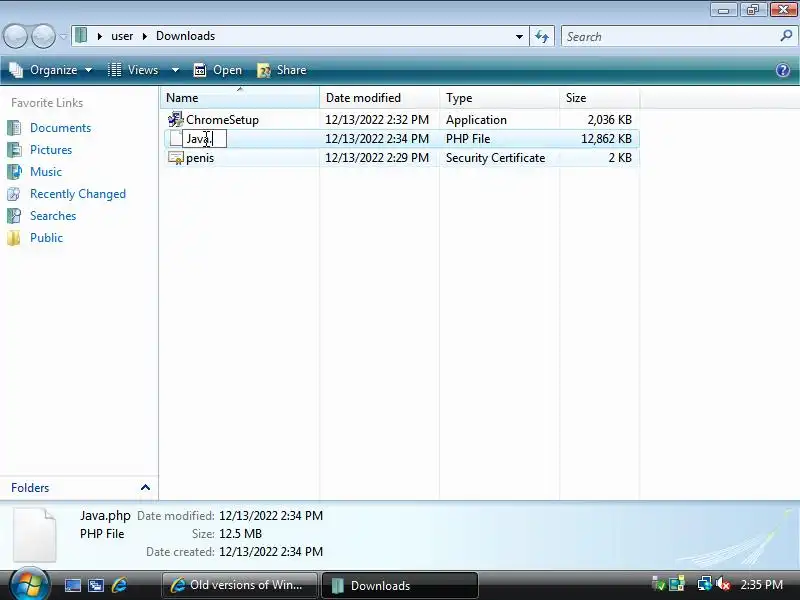Screen dimensions: 800x600
Task: Open the Help question mark icon
Action: tap(783, 70)
